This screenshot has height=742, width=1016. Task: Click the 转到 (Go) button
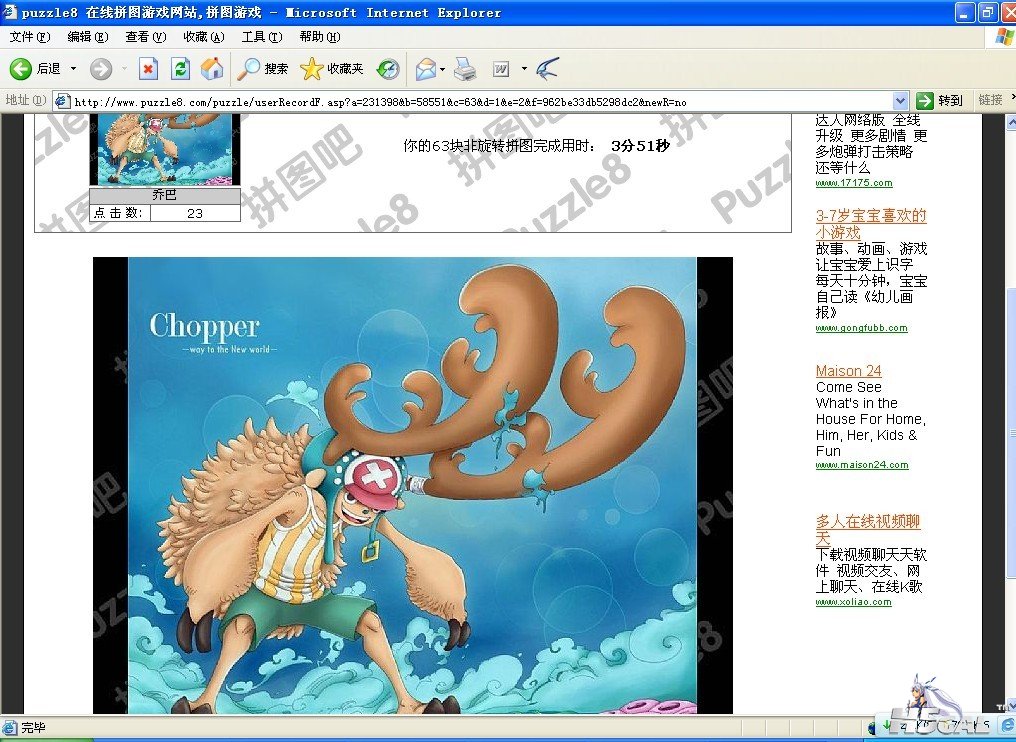[940, 101]
